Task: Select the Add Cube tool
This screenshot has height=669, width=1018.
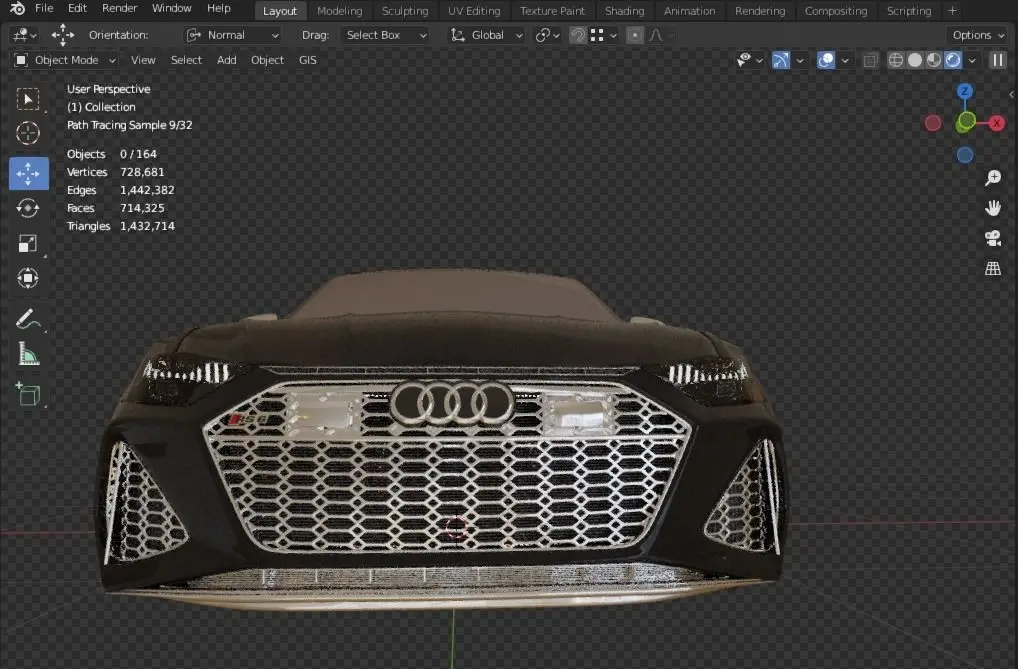Action: tap(27, 394)
